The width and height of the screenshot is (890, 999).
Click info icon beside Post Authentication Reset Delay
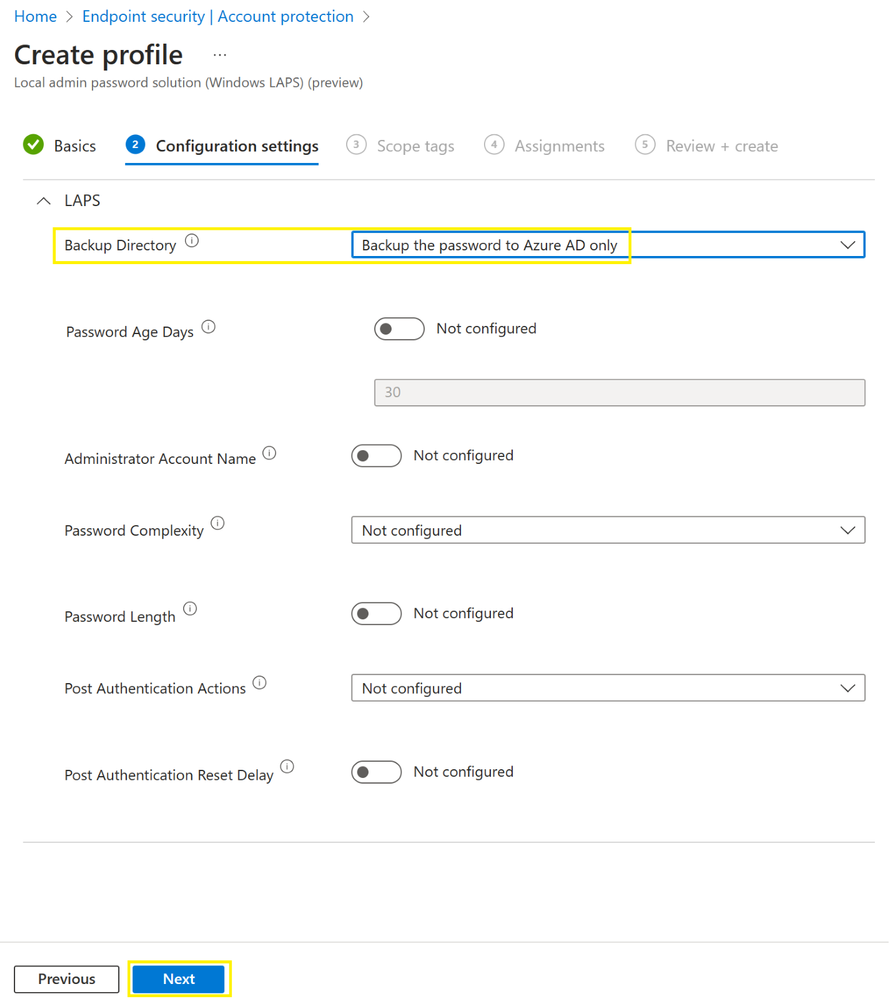(x=287, y=767)
